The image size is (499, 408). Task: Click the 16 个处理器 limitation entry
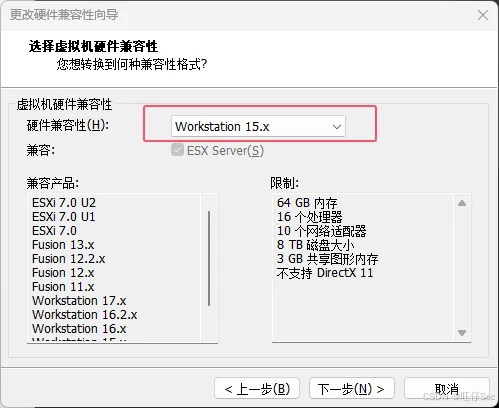point(310,217)
